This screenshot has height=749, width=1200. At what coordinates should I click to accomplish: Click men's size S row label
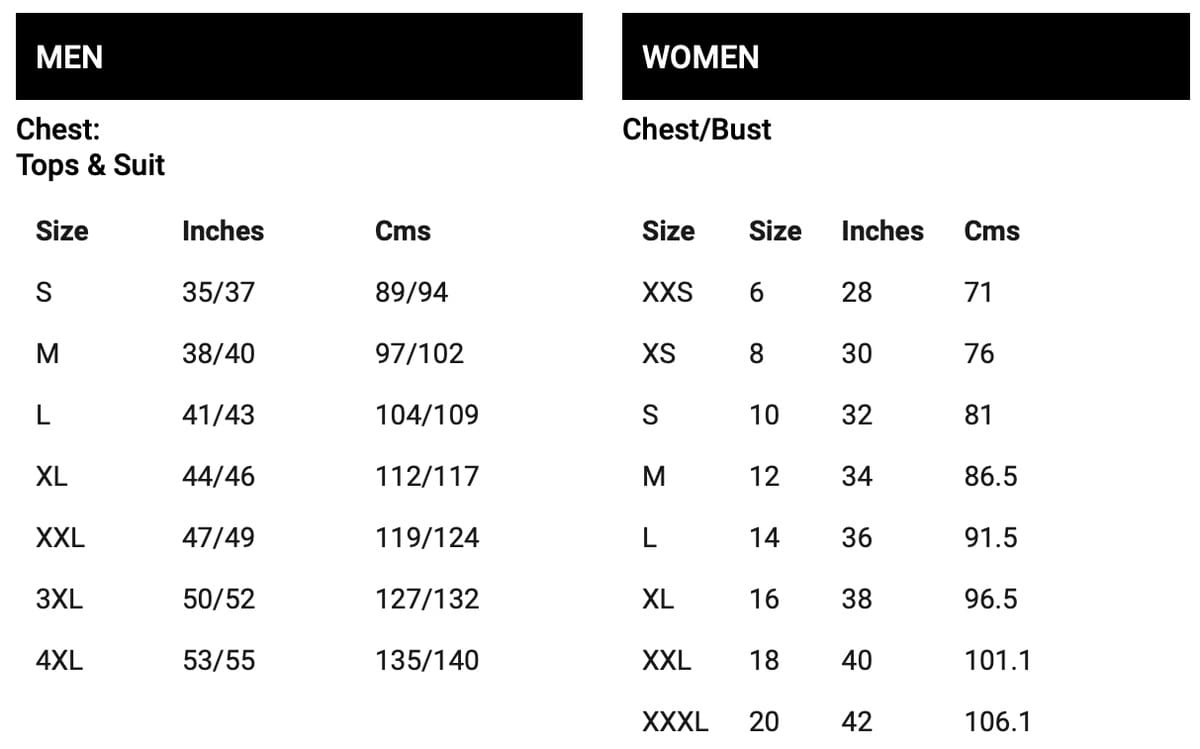43,293
